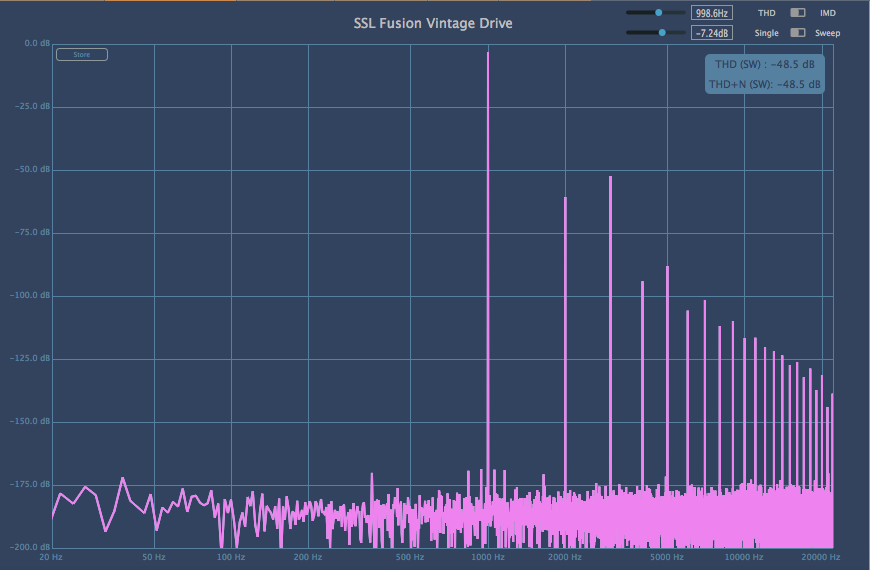Click the frequency slider handle
The width and height of the screenshot is (870, 570).
click(659, 12)
